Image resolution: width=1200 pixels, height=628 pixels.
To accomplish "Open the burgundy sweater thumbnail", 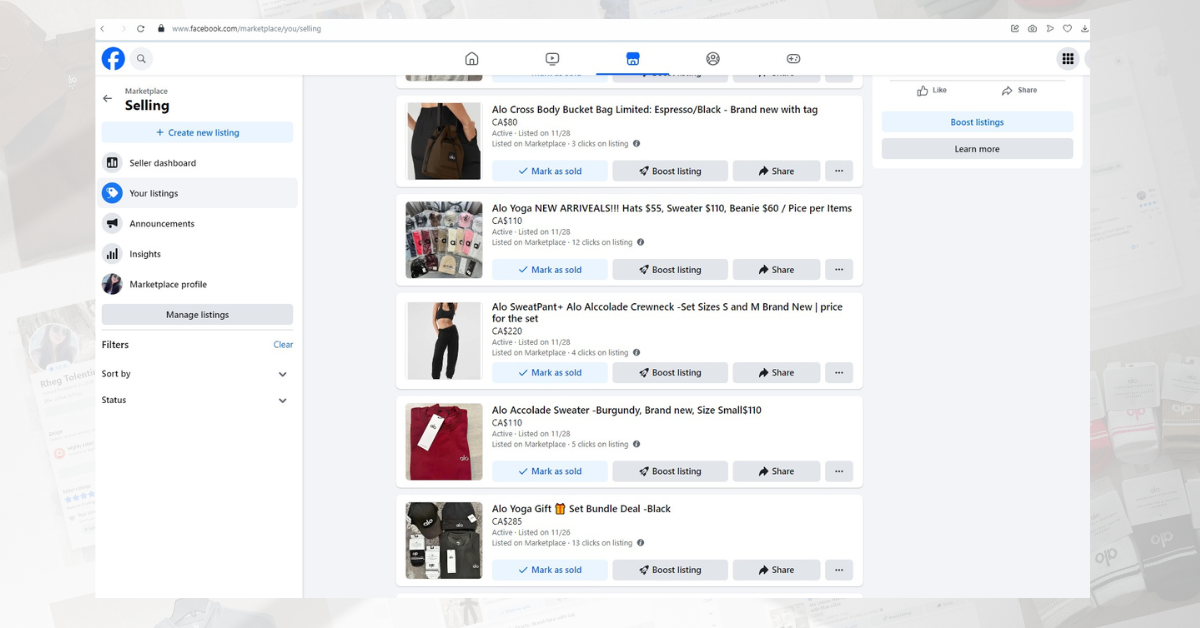I will pyautogui.click(x=444, y=442).
